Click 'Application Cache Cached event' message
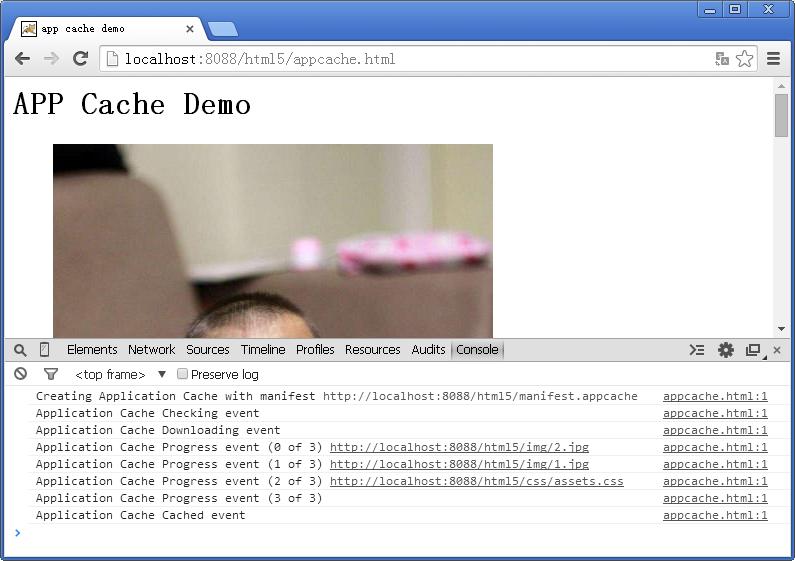 140,515
